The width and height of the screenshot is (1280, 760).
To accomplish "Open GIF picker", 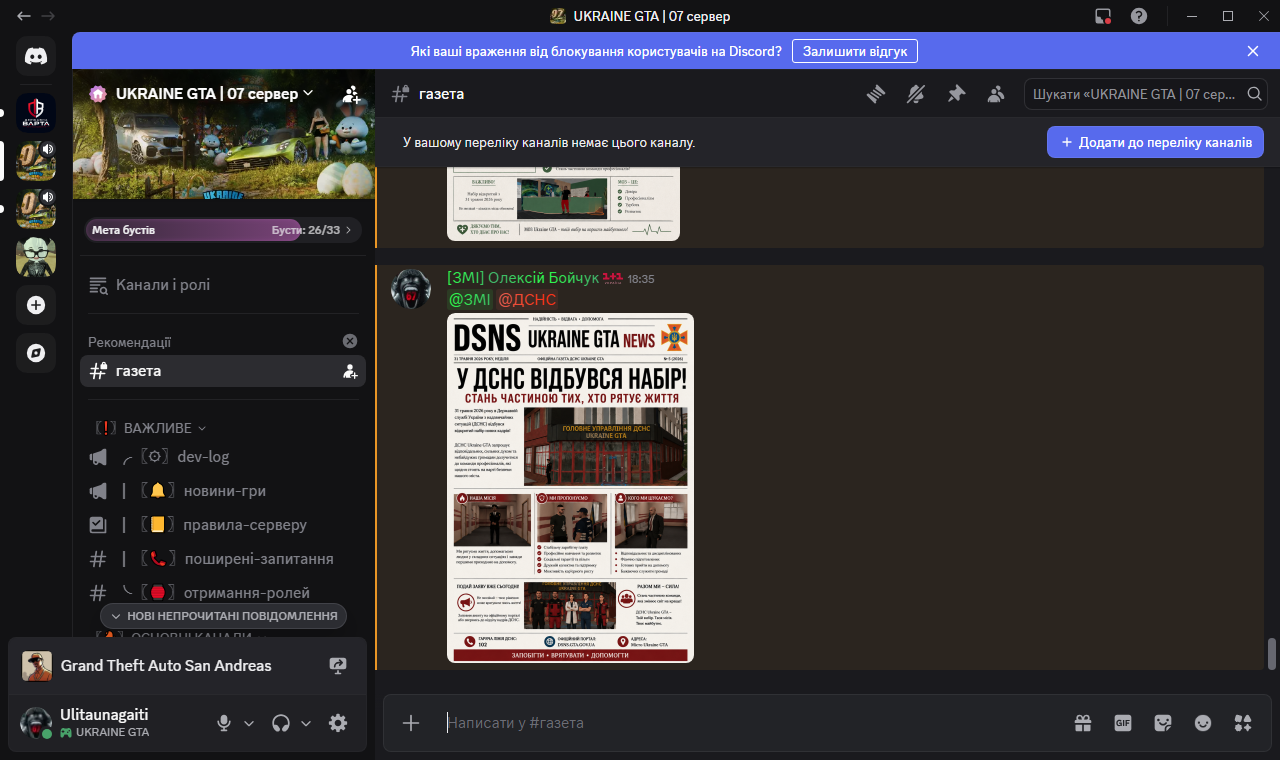I will pos(1123,723).
